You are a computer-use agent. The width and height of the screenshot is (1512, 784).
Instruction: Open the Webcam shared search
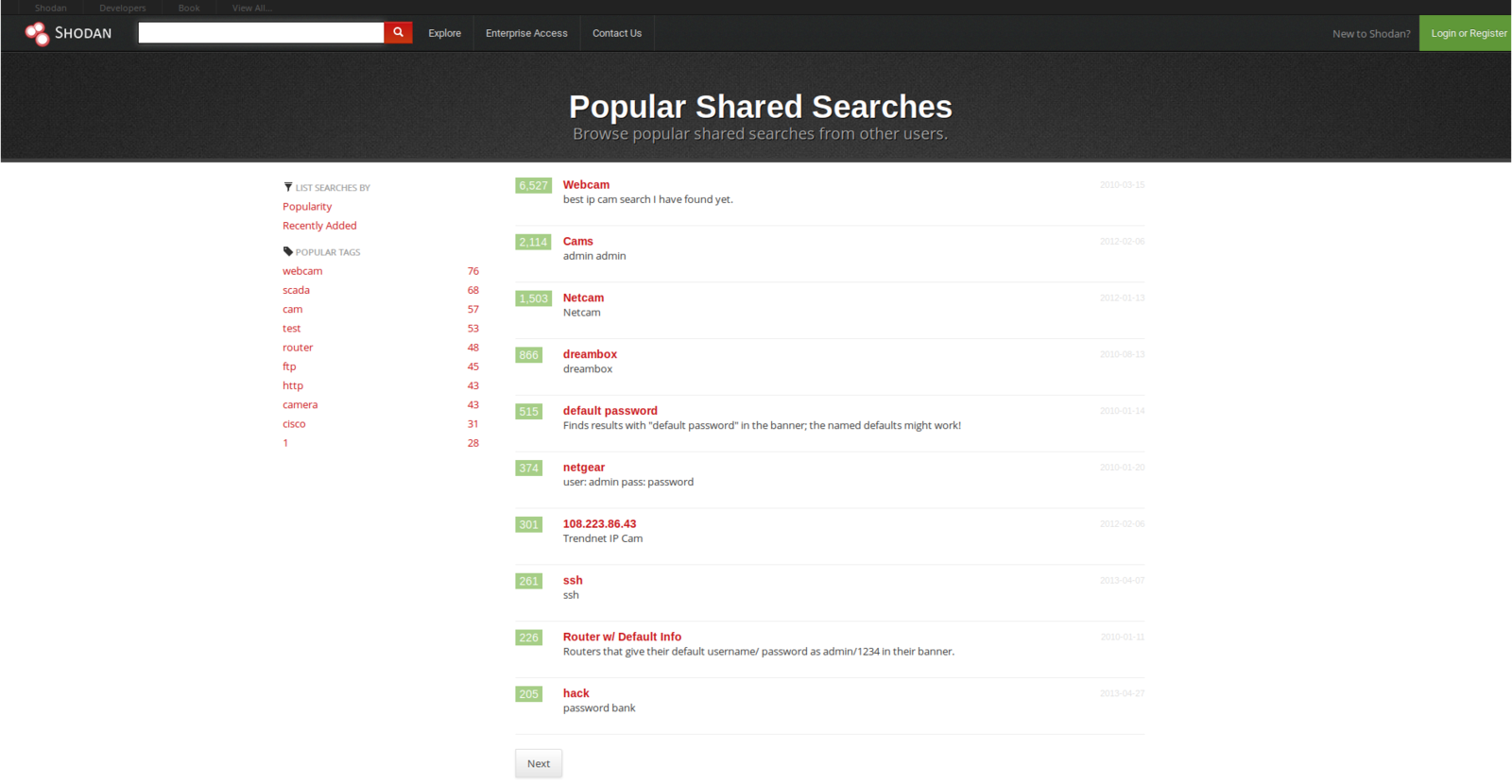[586, 185]
